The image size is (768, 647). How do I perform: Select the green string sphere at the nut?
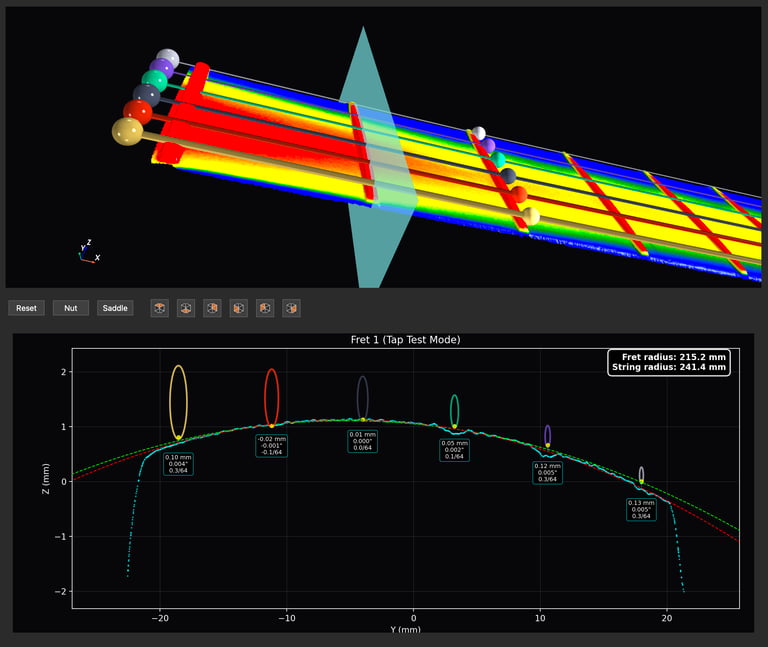pos(154,80)
